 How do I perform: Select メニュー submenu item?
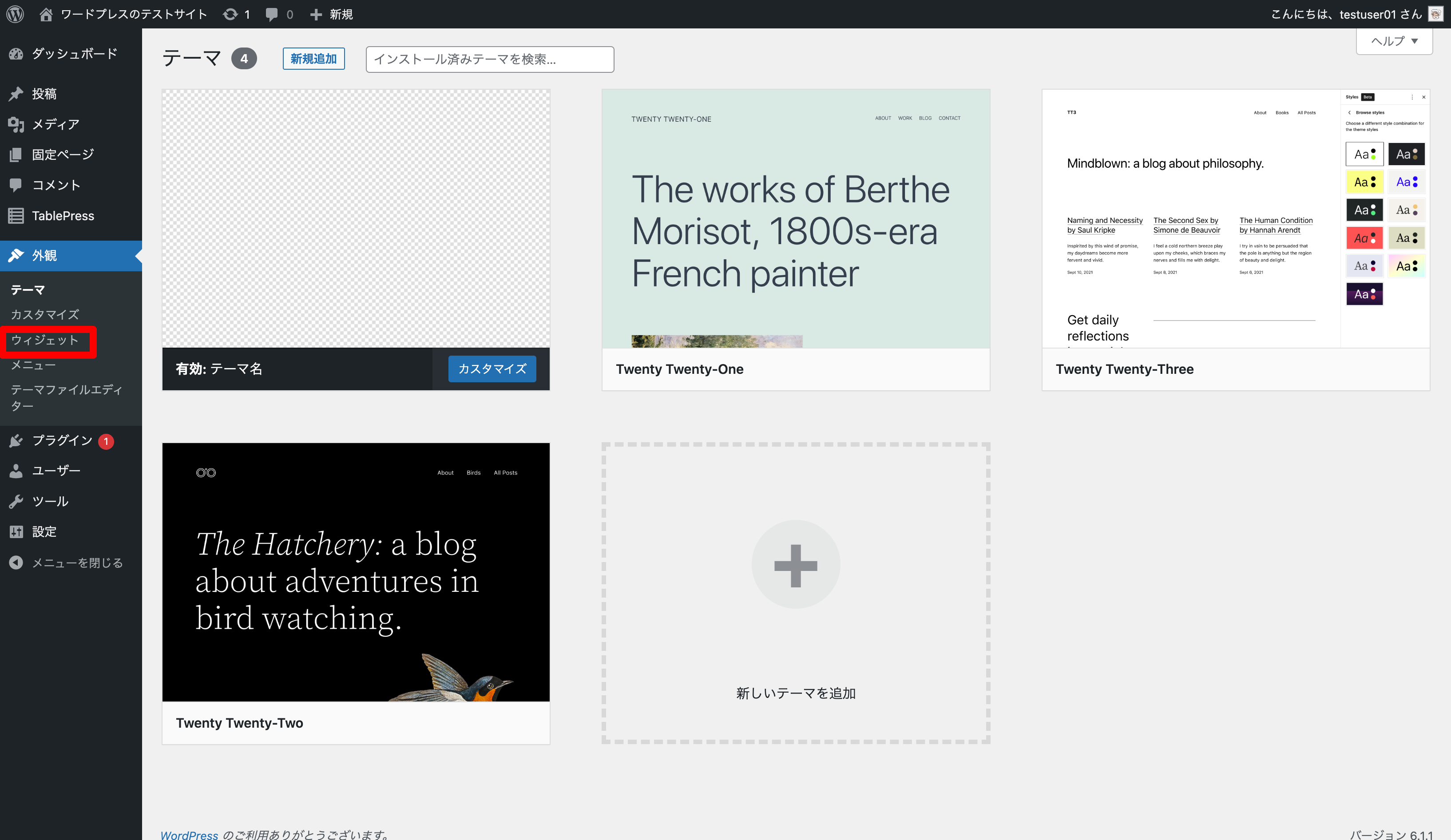pyautogui.click(x=33, y=365)
